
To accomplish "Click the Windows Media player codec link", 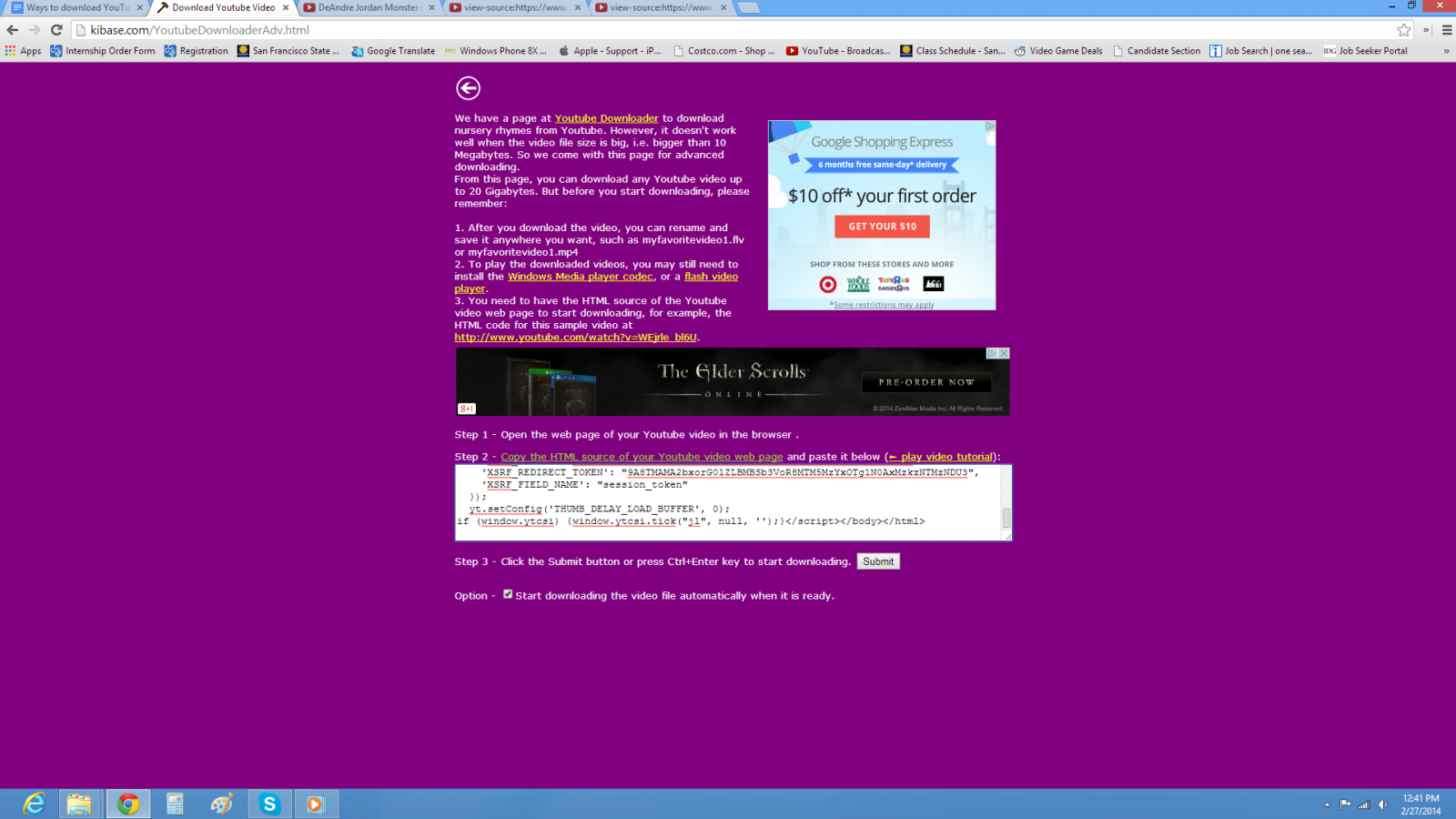I will 580,277.
